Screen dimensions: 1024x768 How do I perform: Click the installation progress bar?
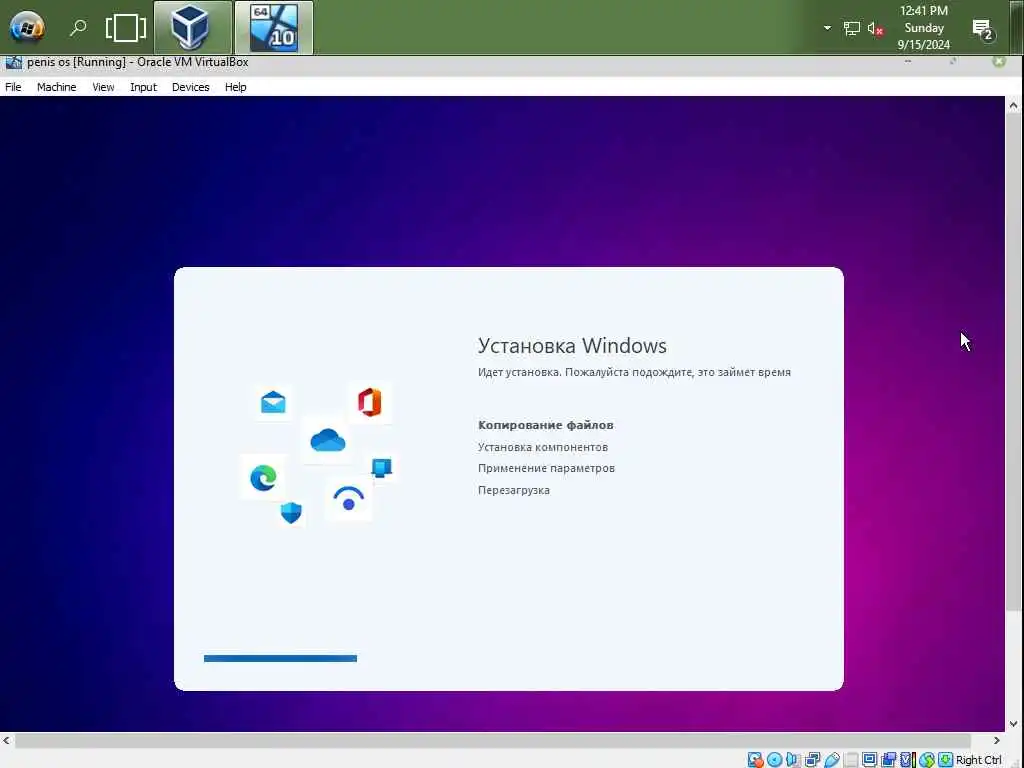[x=280, y=658]
